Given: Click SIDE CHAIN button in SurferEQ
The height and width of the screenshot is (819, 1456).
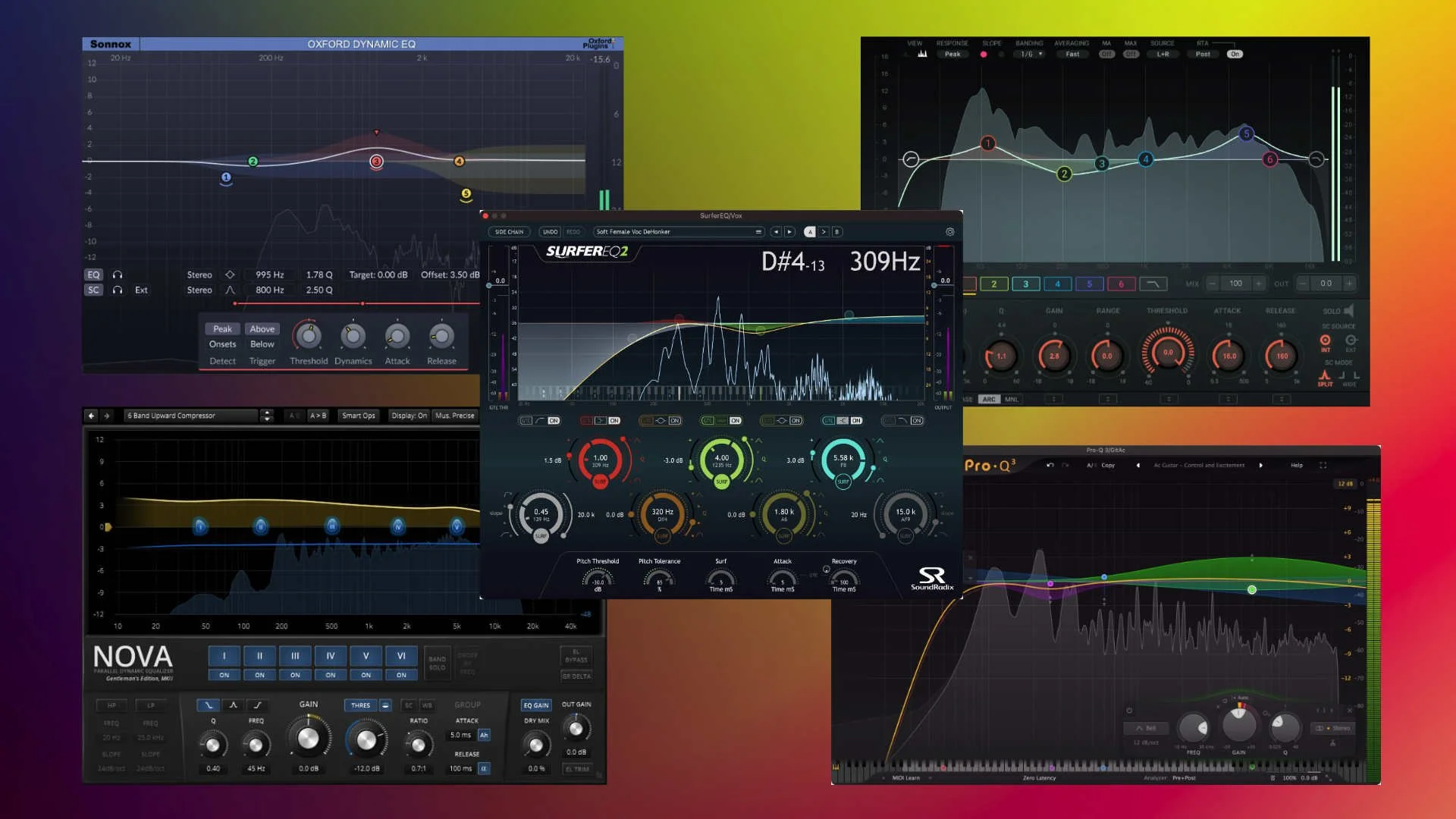Looking at the screenshot, I should 509,232.
